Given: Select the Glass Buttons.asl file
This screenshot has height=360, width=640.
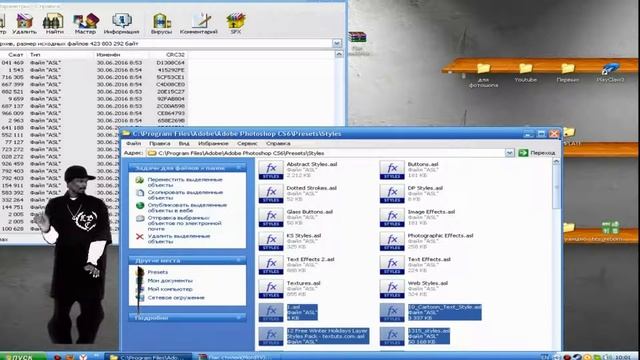Looking at the screenshot, I should [x=296, y=217].
